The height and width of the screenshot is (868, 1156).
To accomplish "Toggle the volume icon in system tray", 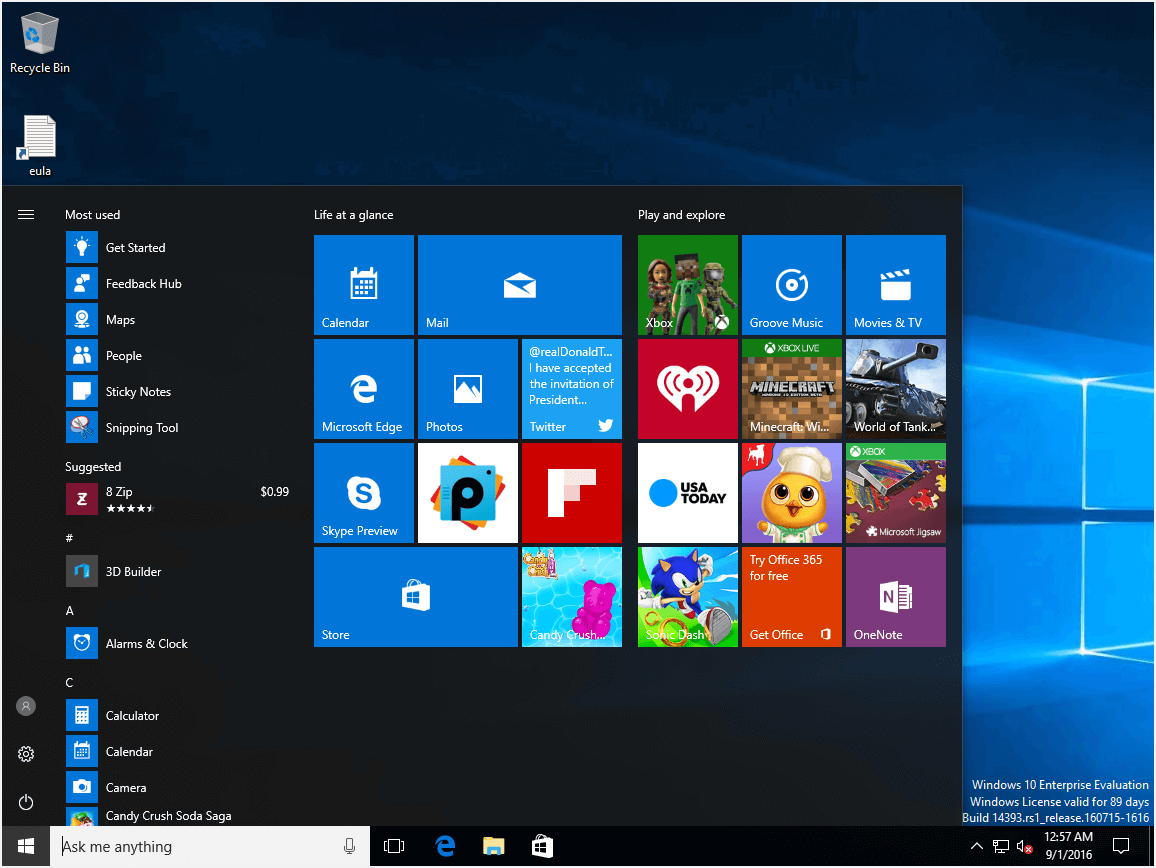I will click(x=1024, y=847).
